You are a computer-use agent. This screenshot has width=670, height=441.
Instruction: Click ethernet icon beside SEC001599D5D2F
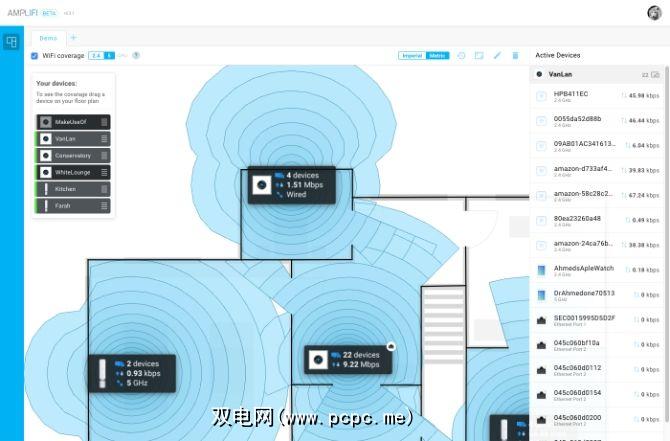541,320
